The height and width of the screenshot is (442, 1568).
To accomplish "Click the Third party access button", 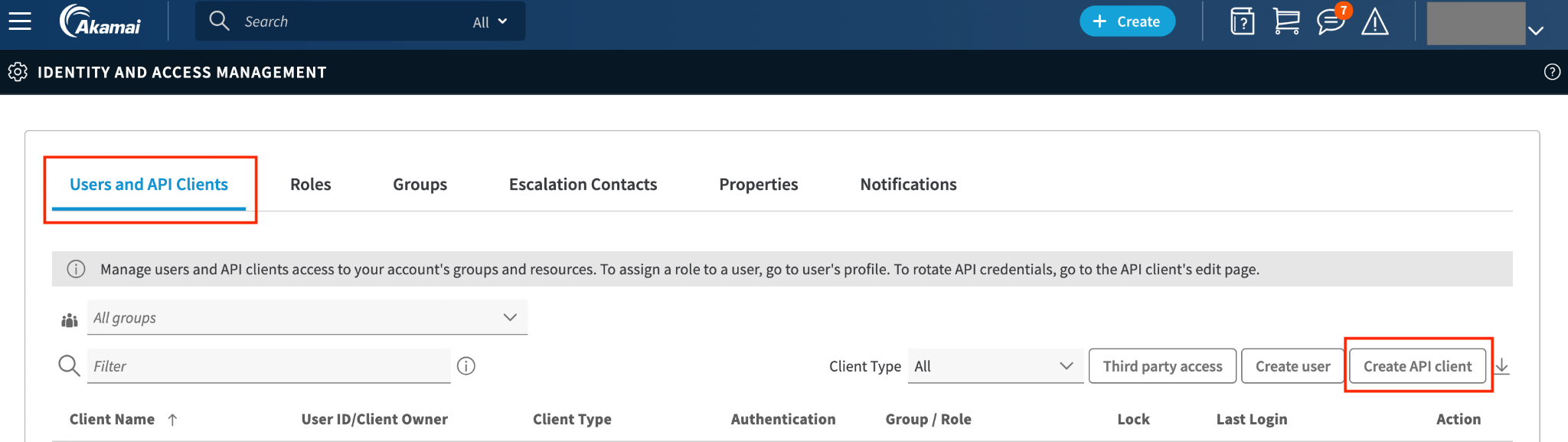I will 1162,366.
